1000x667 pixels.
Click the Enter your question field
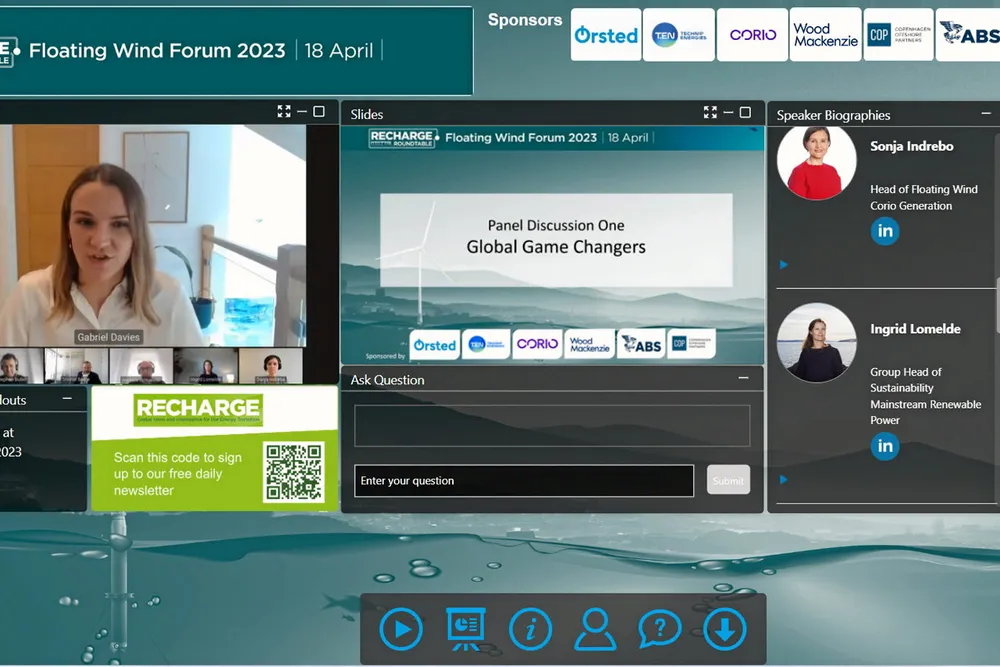pyautogui.click(x=523, y=481)
